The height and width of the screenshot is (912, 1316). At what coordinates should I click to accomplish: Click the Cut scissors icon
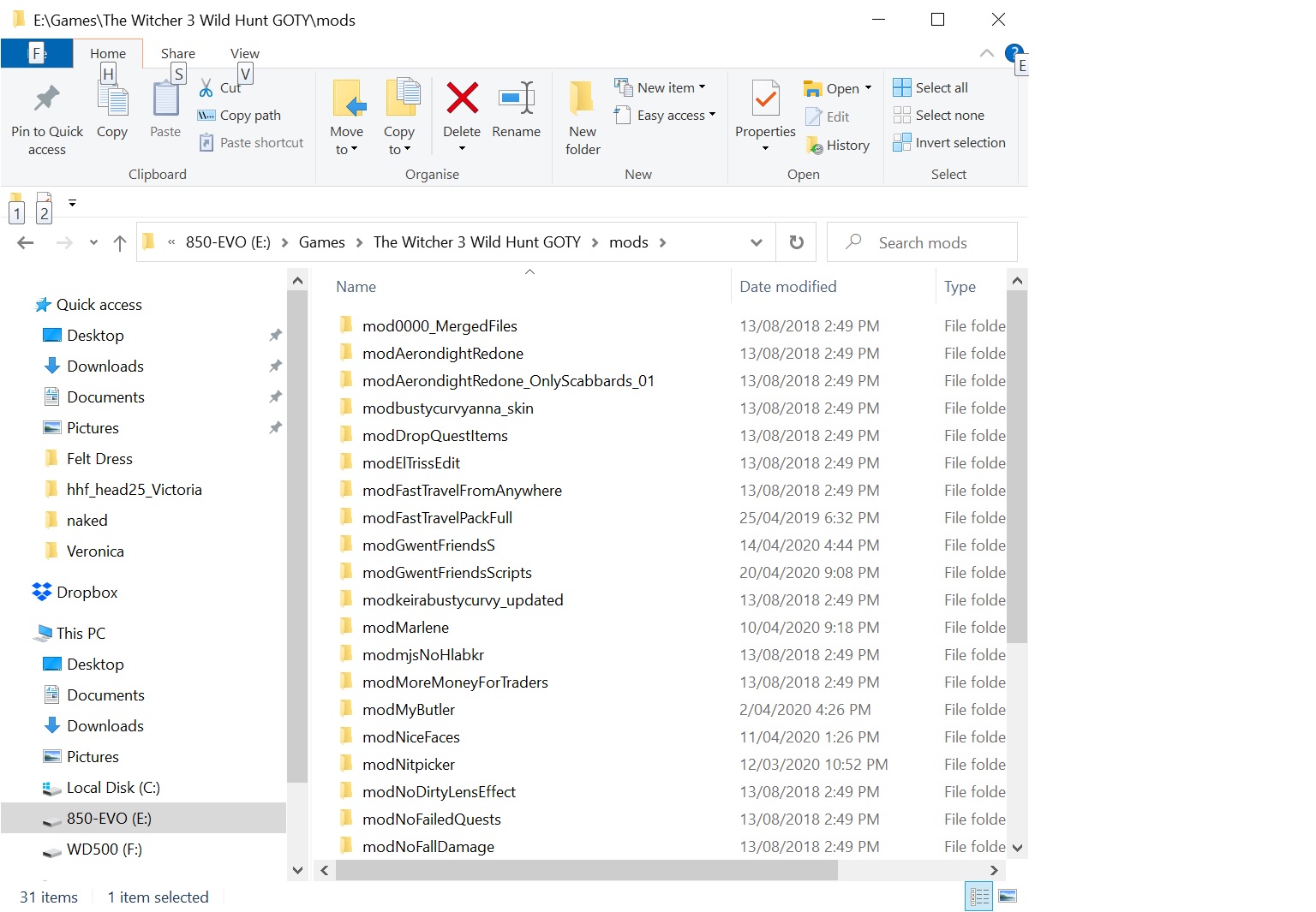pyautogui.click(x=206, y=87)
